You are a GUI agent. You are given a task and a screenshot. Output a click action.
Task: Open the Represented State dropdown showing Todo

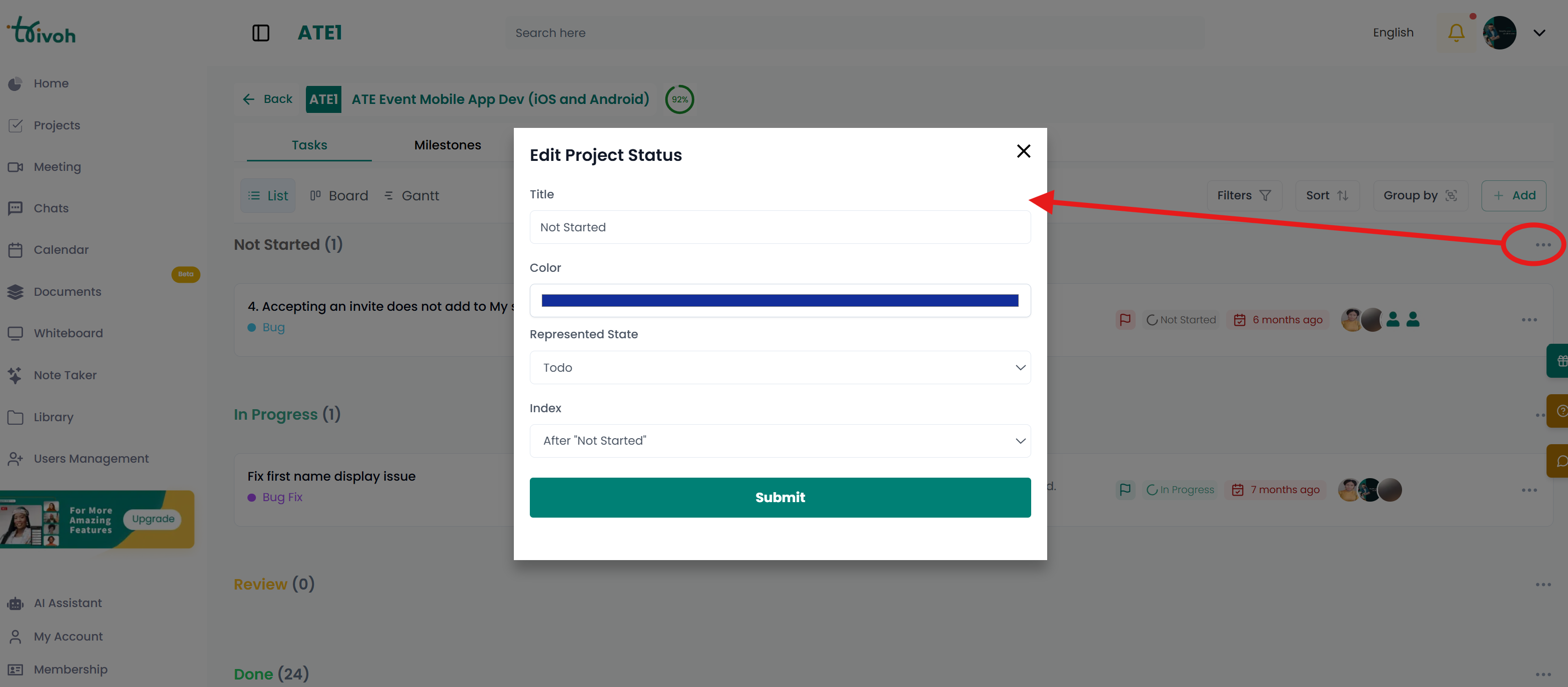pyautogui.click(x=780, y=367)
